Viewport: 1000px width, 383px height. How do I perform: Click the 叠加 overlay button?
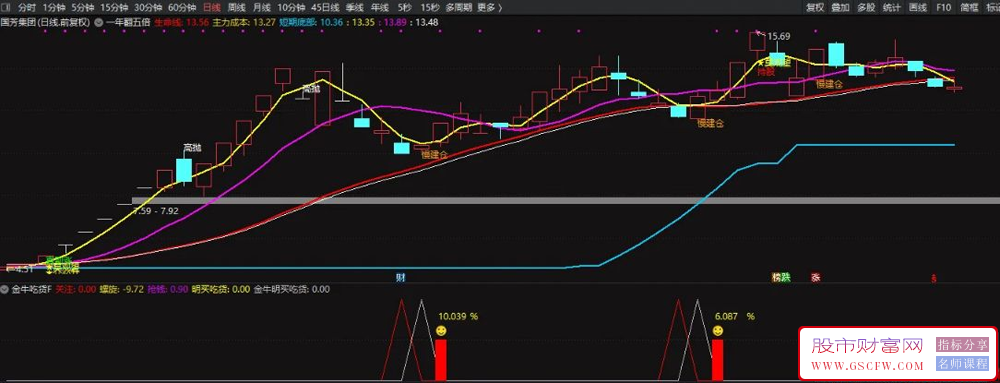[x=840, y=8]
